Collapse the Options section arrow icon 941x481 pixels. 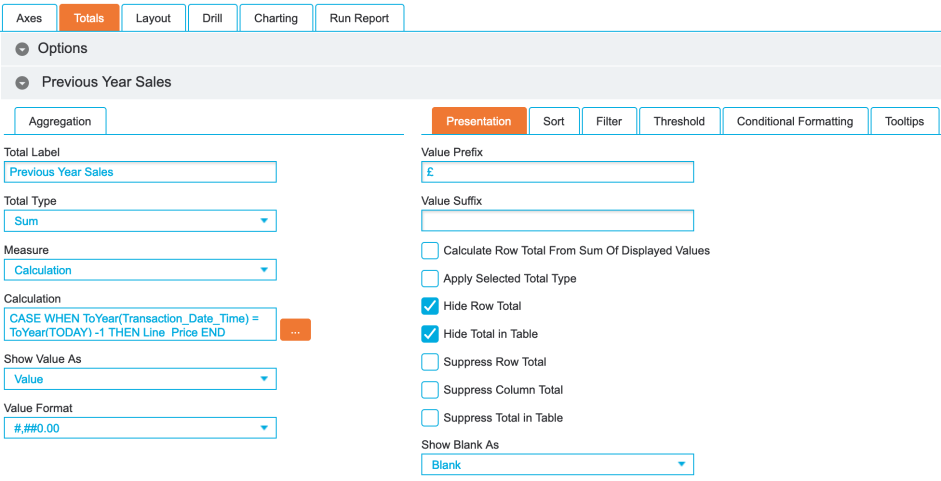point(22,49)
